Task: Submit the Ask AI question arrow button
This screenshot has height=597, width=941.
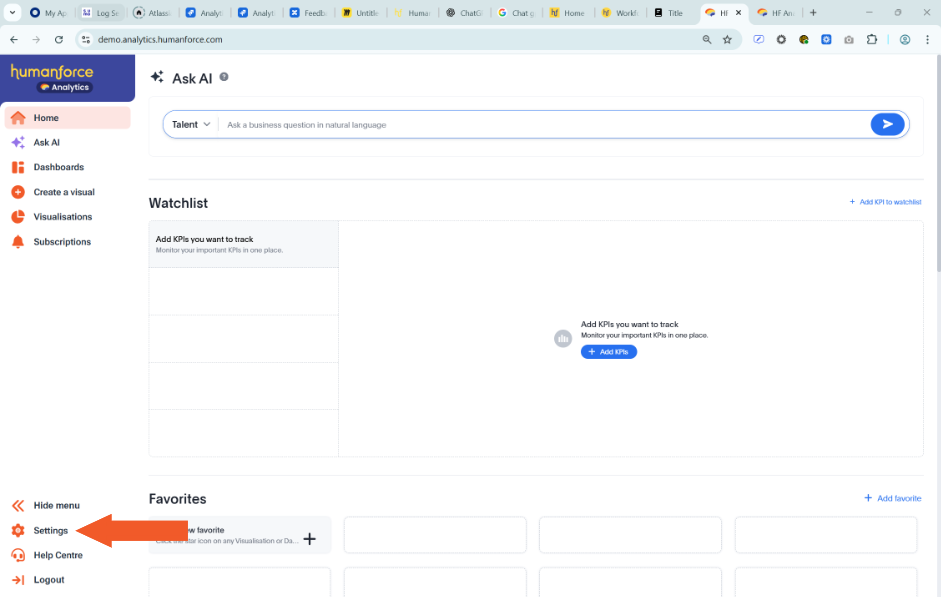Action: pyautogui.click(x=887, y=124)
